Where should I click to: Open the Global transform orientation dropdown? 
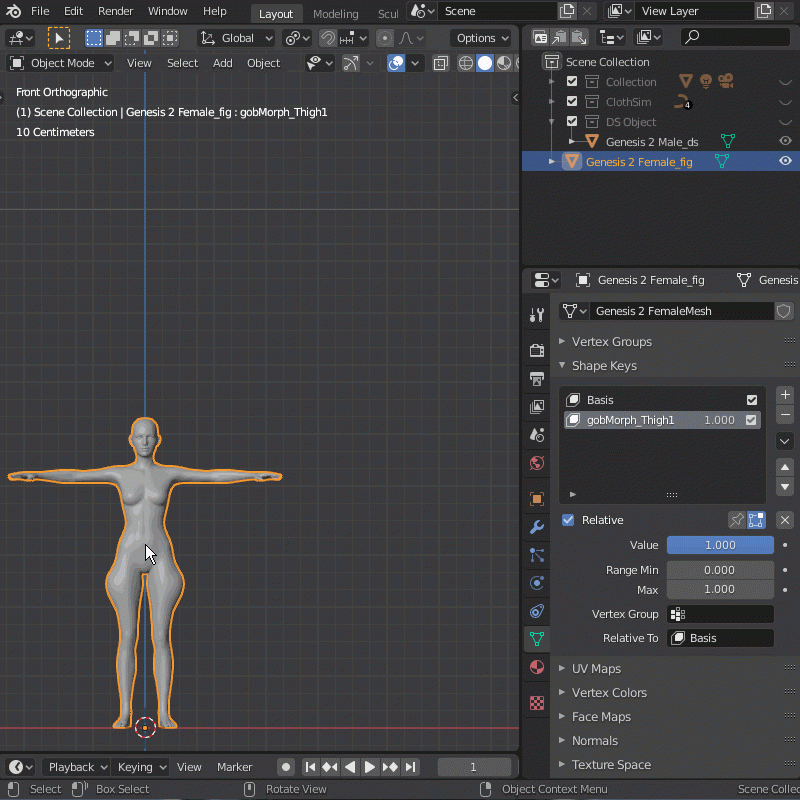(238, 38)
